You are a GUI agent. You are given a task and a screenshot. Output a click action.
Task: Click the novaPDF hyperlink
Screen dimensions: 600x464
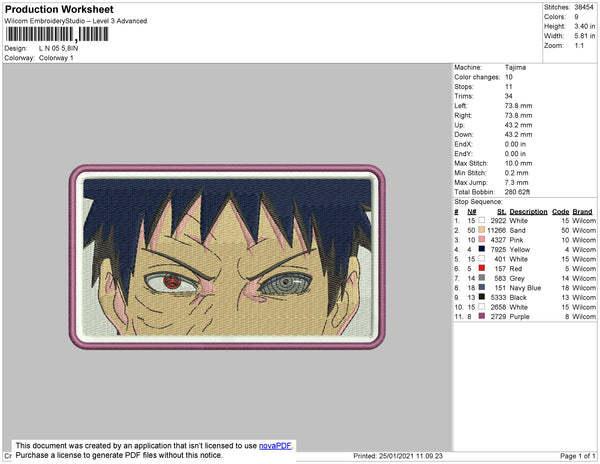pos(275,446)
